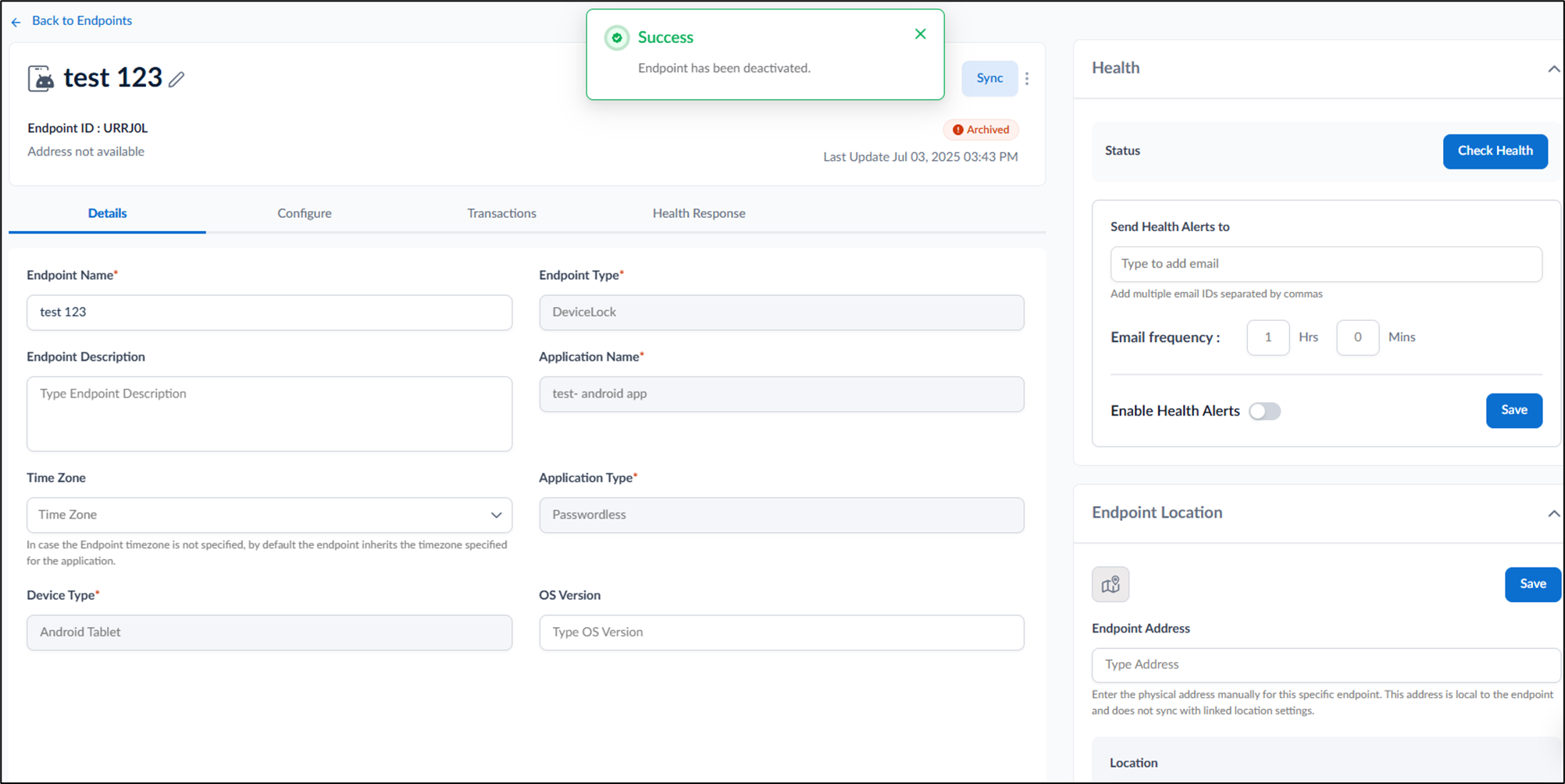
Task: Click the pencil icon to edit endpoint name
Action: pos(177,79)
